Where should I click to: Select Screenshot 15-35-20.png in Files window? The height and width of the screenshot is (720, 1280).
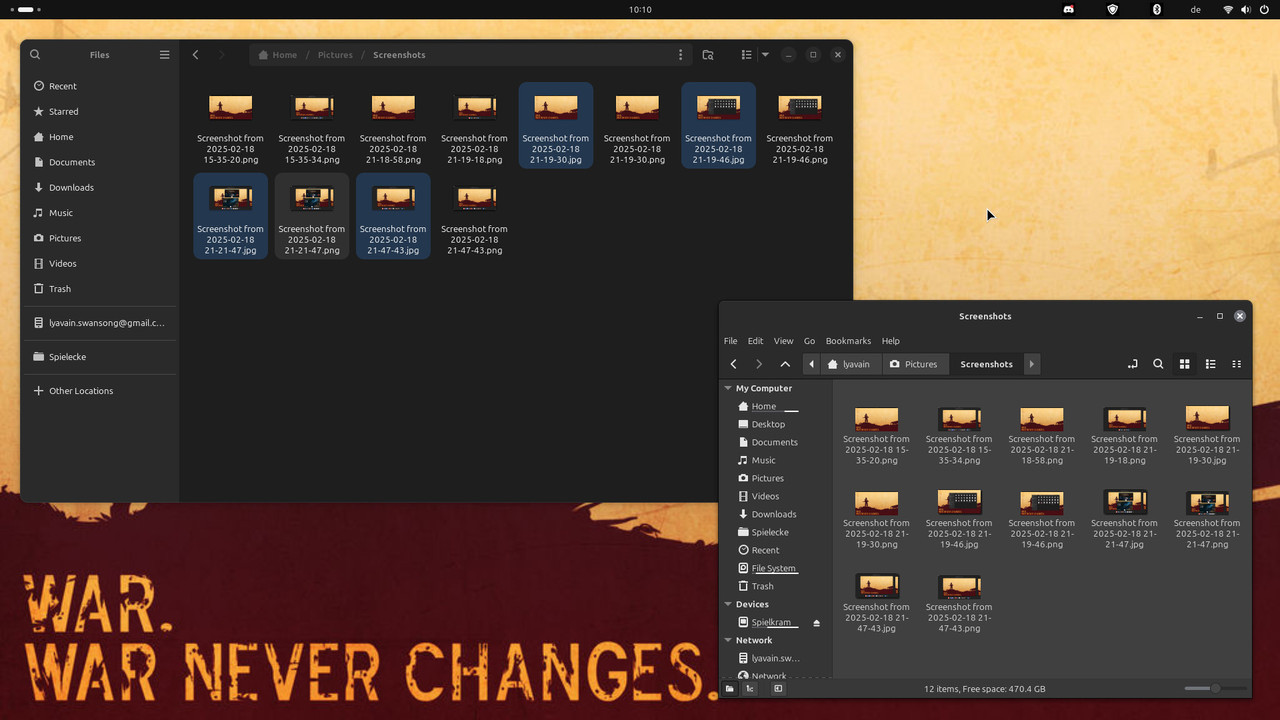click(230, 127)
